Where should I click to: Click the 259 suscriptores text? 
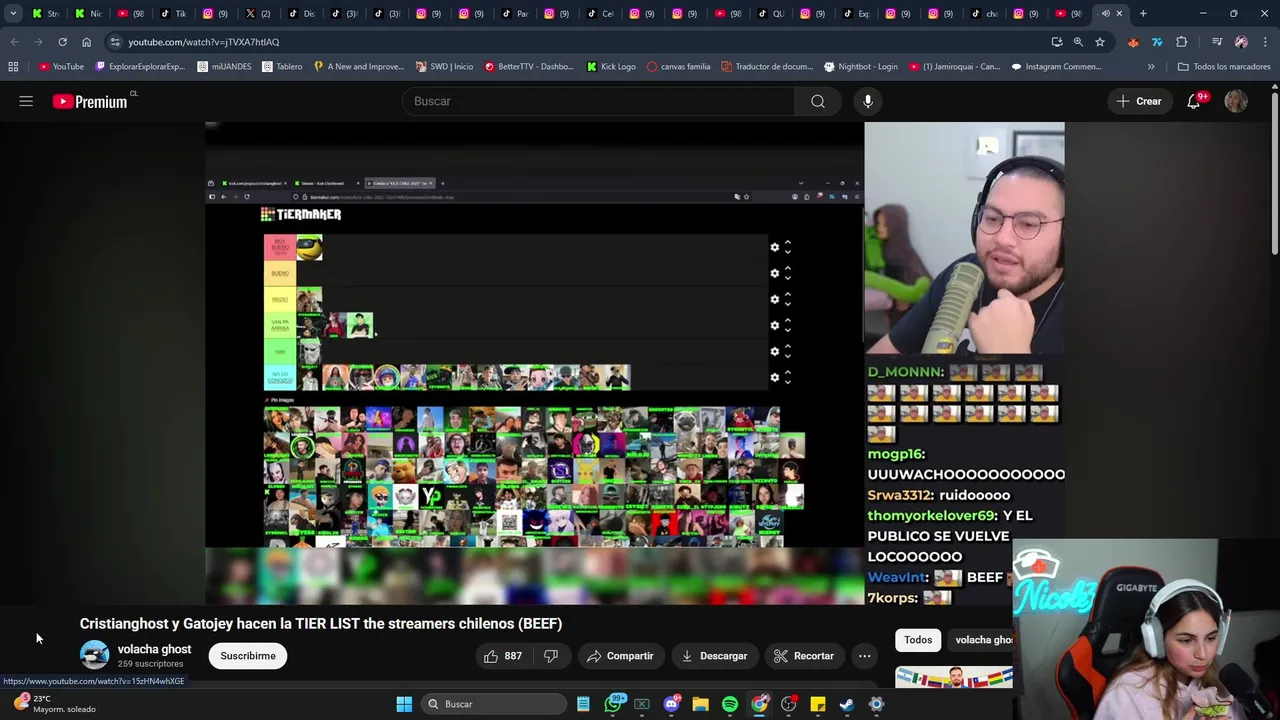(x=150, y=664)
